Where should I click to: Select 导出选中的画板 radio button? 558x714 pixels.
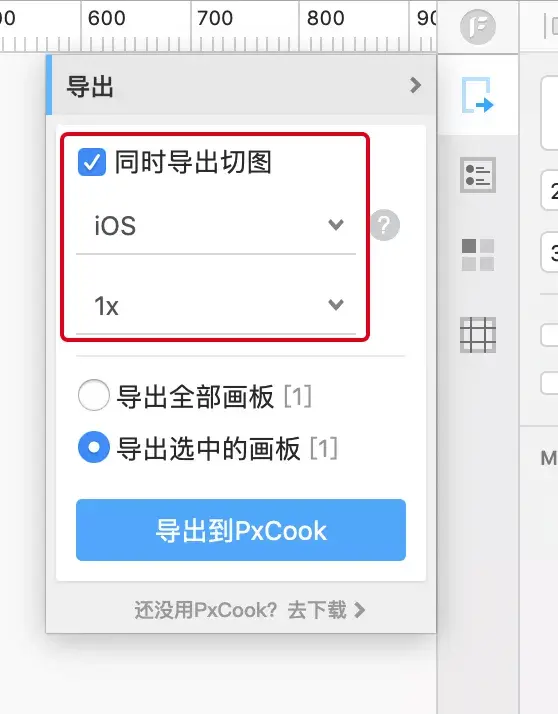tap(93, 447)
